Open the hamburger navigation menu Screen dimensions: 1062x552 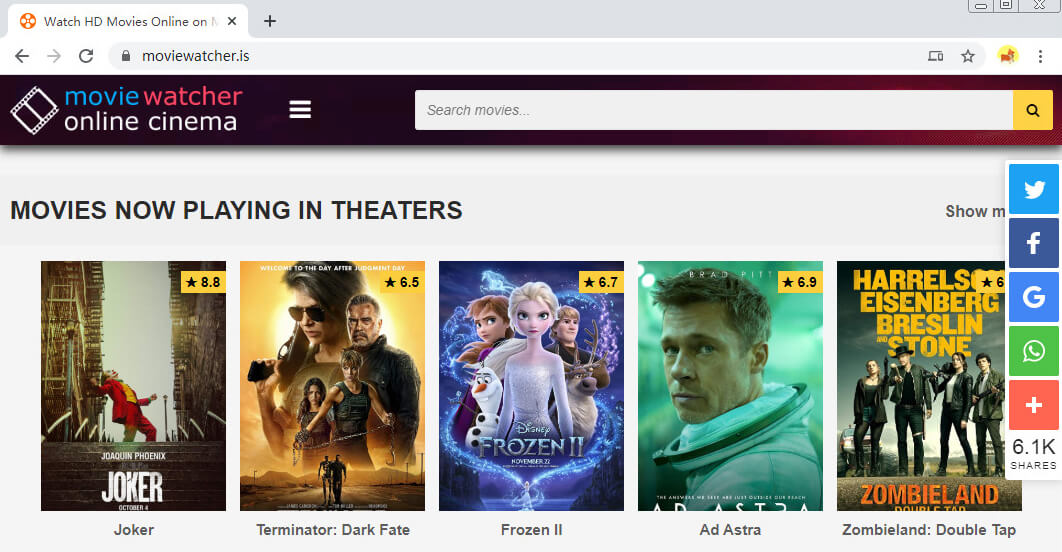tap(300, 109)
